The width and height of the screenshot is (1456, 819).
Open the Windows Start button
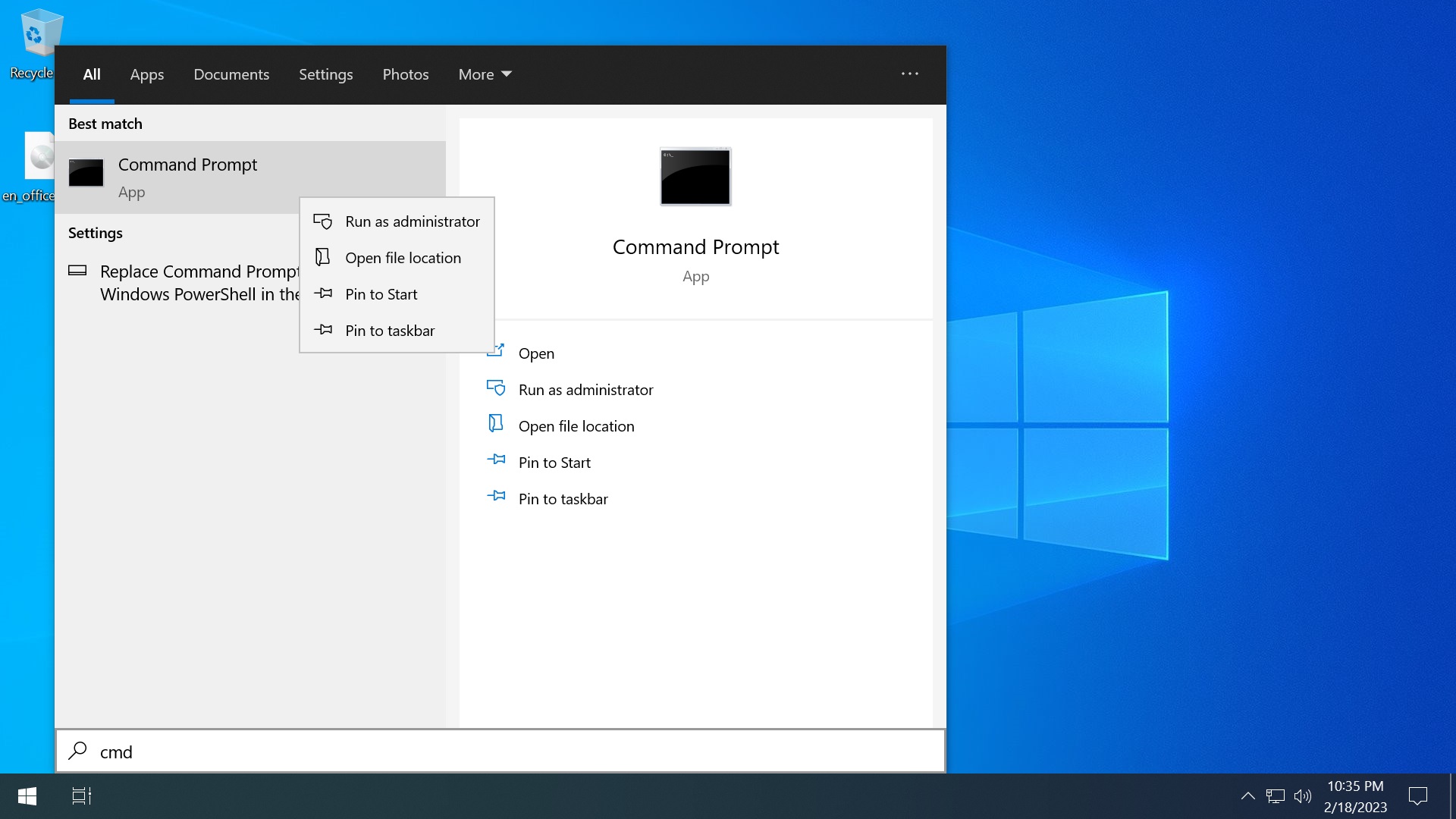click(27, 796)
